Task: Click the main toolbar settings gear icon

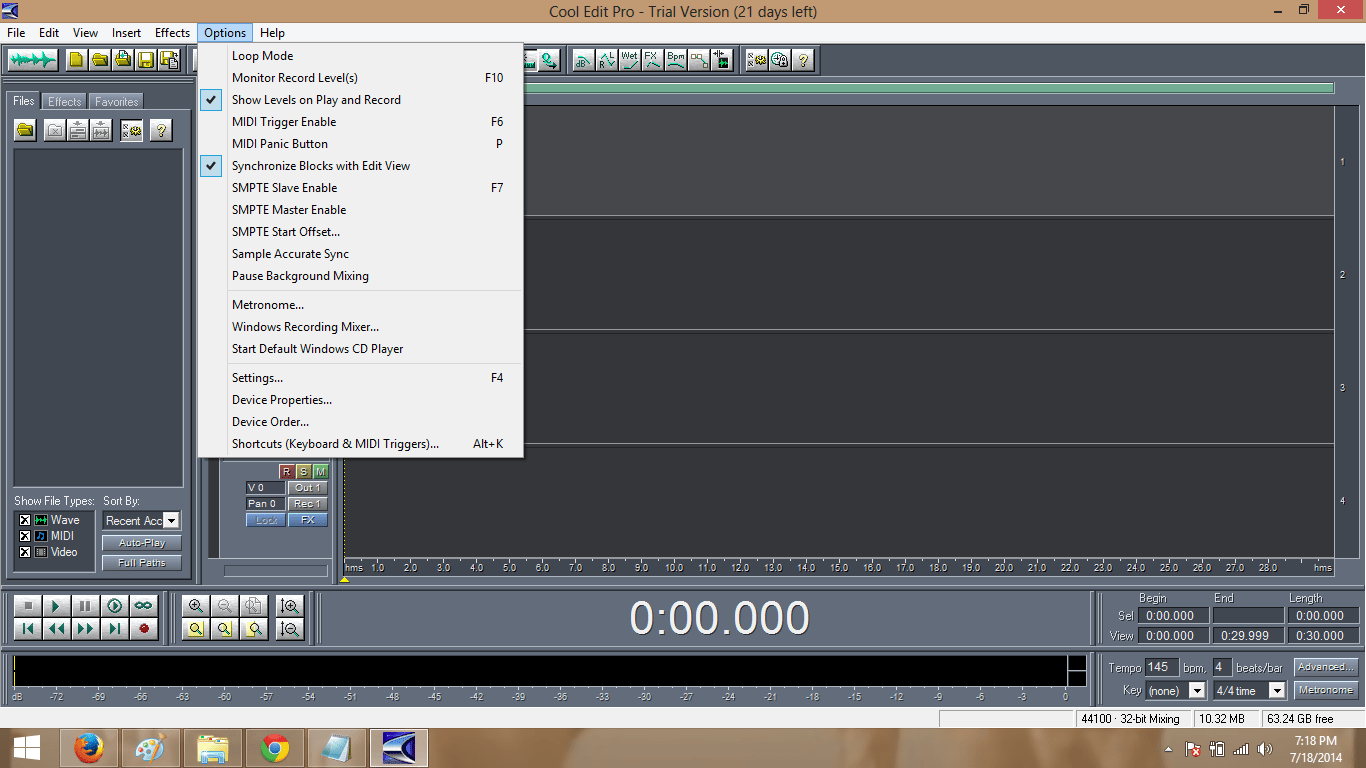Action: tap(757, 60)
